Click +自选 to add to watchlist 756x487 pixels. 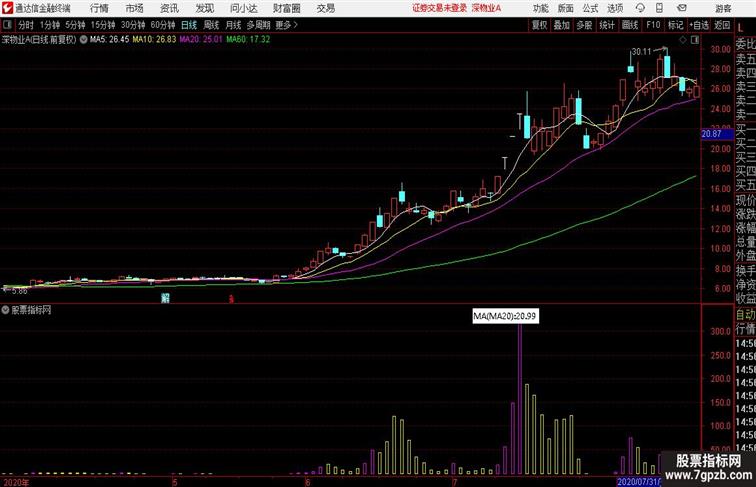coord(699,25)
